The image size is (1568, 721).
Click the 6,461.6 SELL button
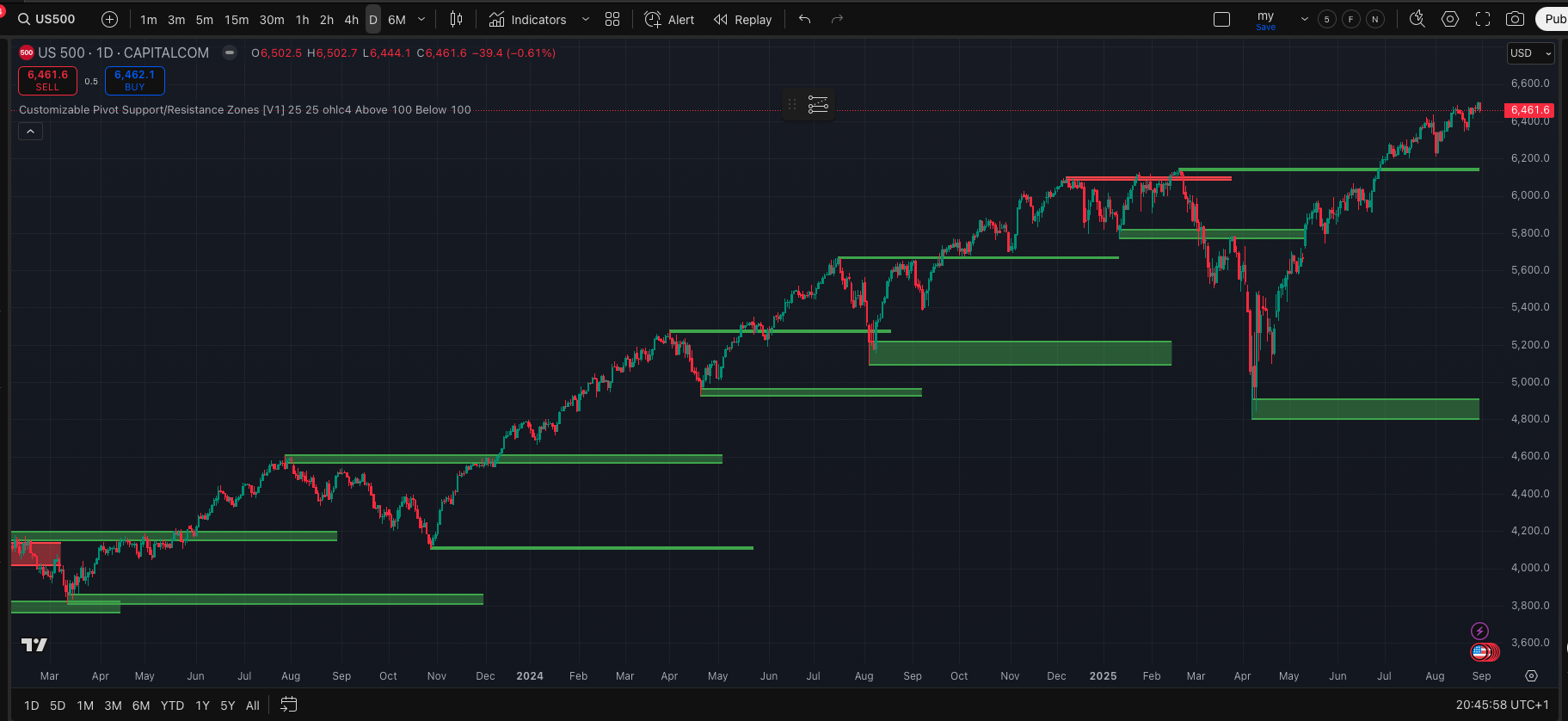[47, 81]
